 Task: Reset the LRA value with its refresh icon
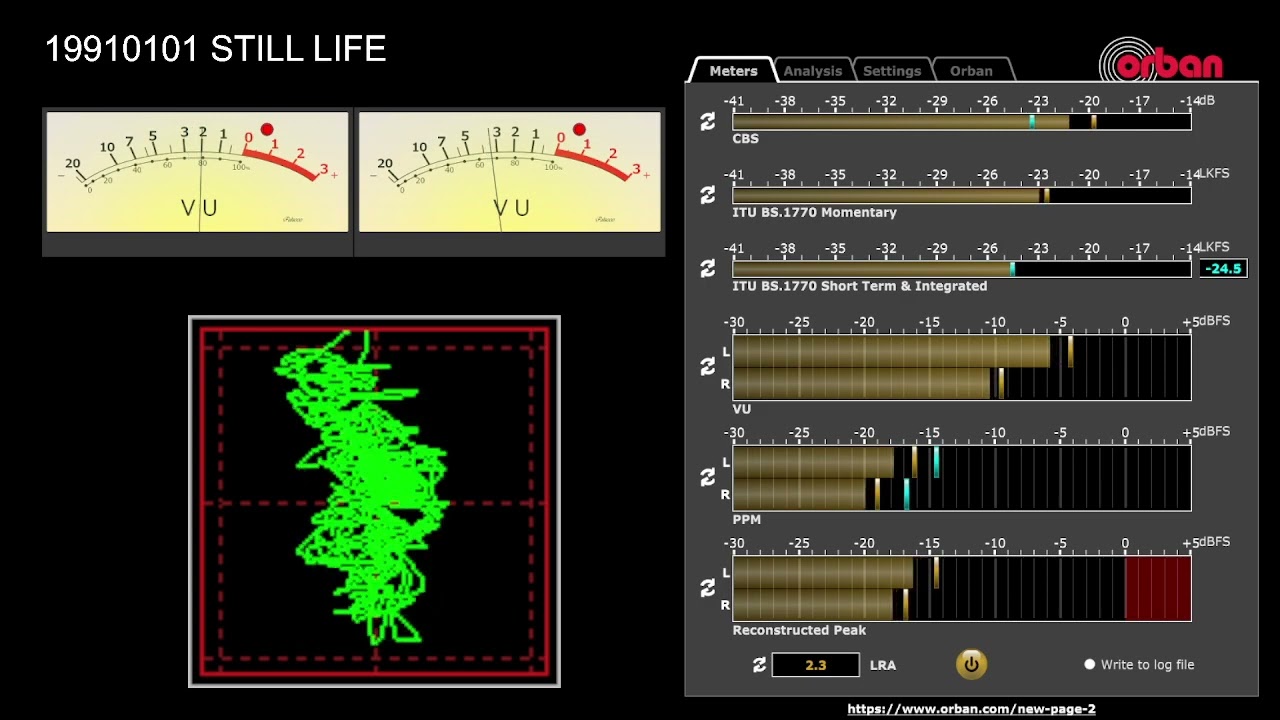(x=759, y=665)
